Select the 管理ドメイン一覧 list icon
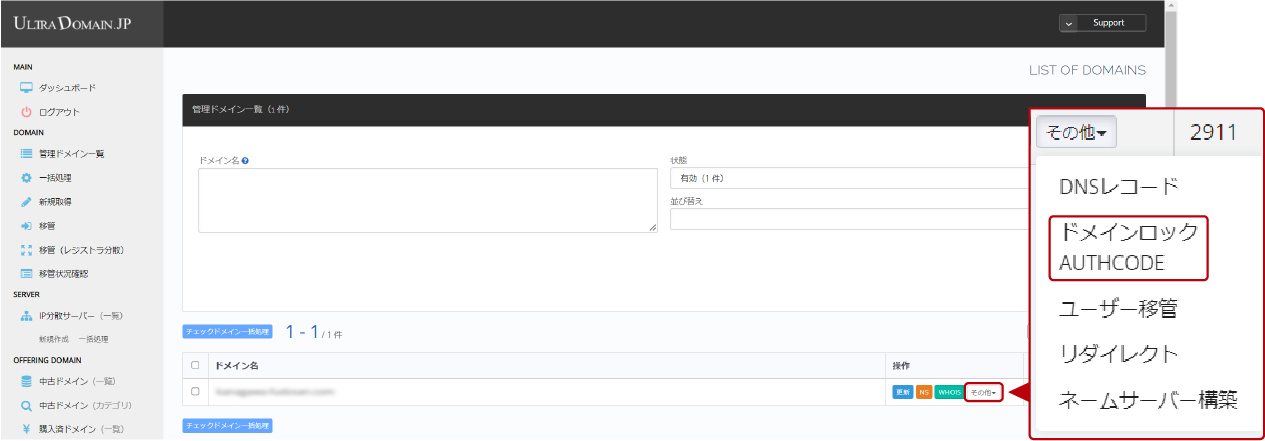This screenshot has width=1265, height=441. (x=27, y=154)
